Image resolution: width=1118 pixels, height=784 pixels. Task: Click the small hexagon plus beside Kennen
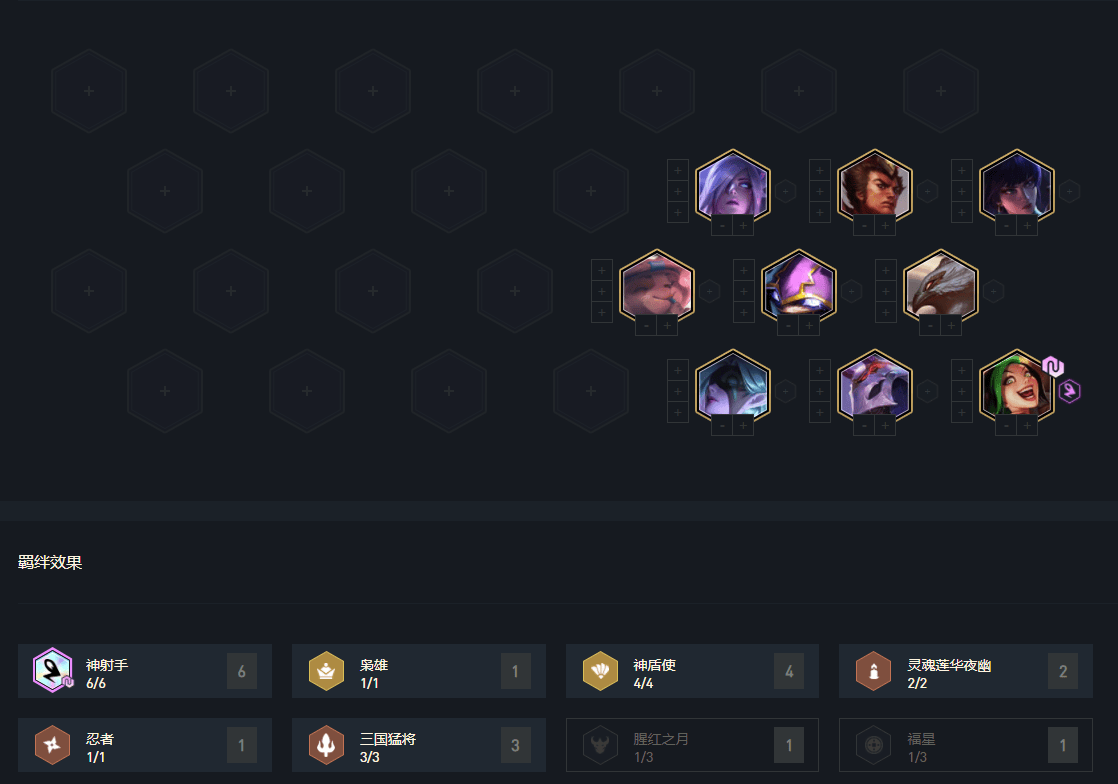click(x=851, y=291)
